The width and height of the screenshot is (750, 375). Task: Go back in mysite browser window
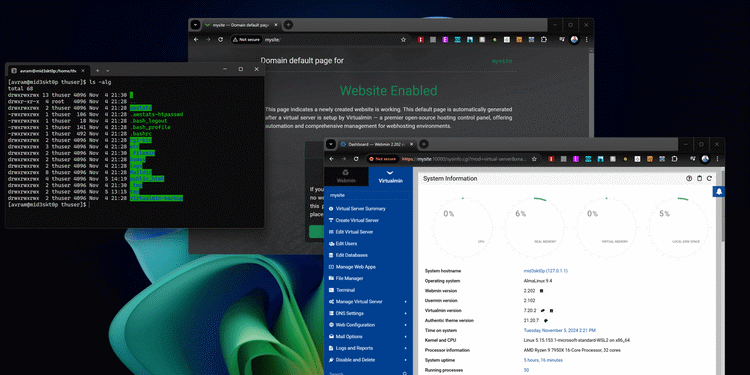point(196,40)
